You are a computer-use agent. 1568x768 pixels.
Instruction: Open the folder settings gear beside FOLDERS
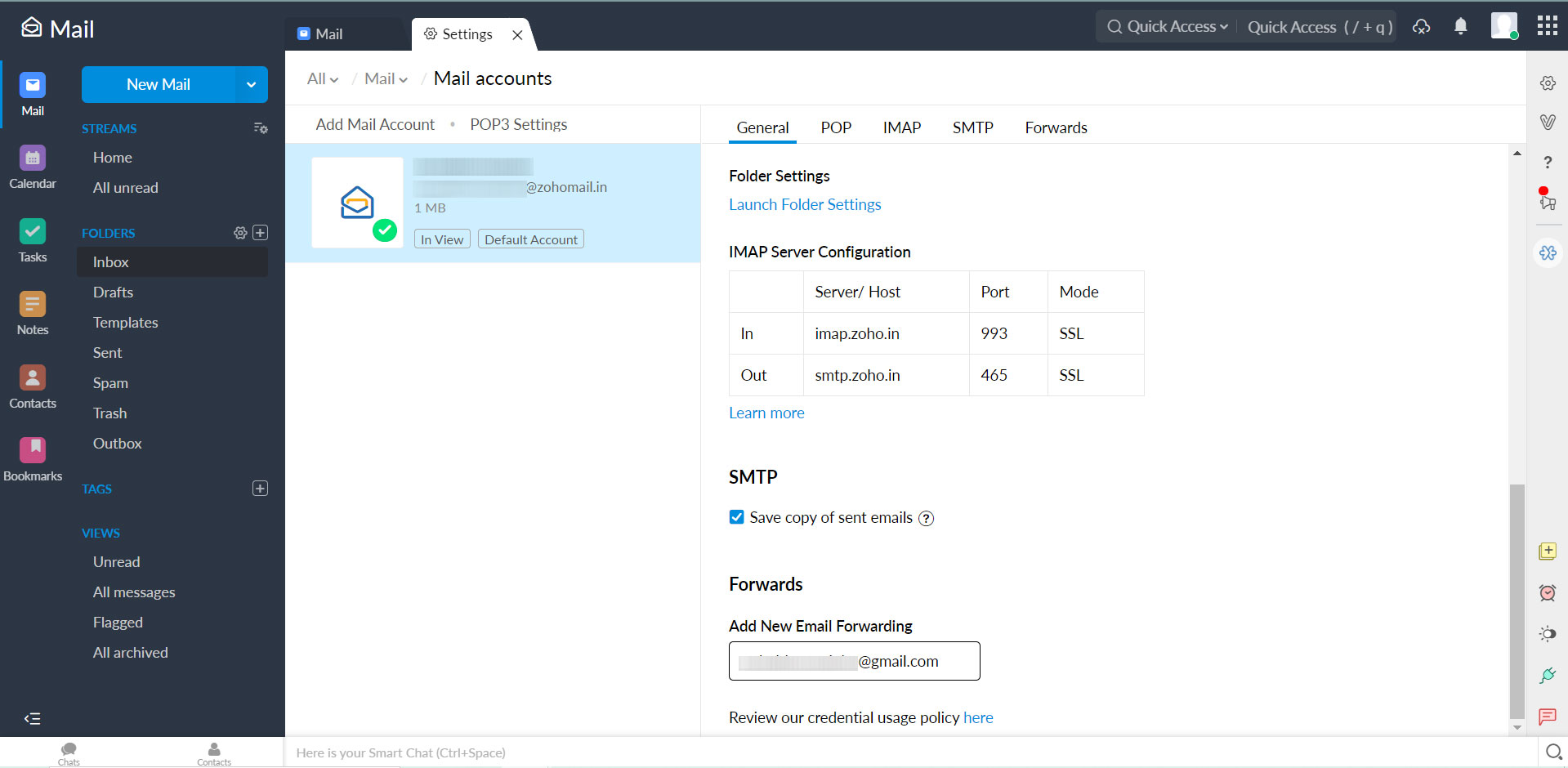coord(240,233)
